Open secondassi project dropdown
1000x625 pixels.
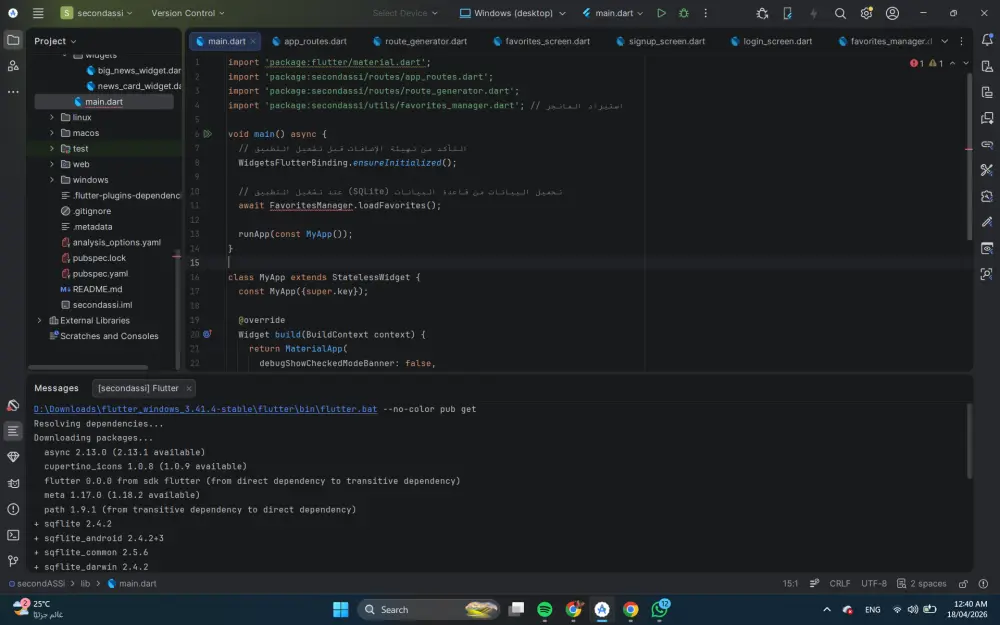pyautogui.click(x=97, y=13)
